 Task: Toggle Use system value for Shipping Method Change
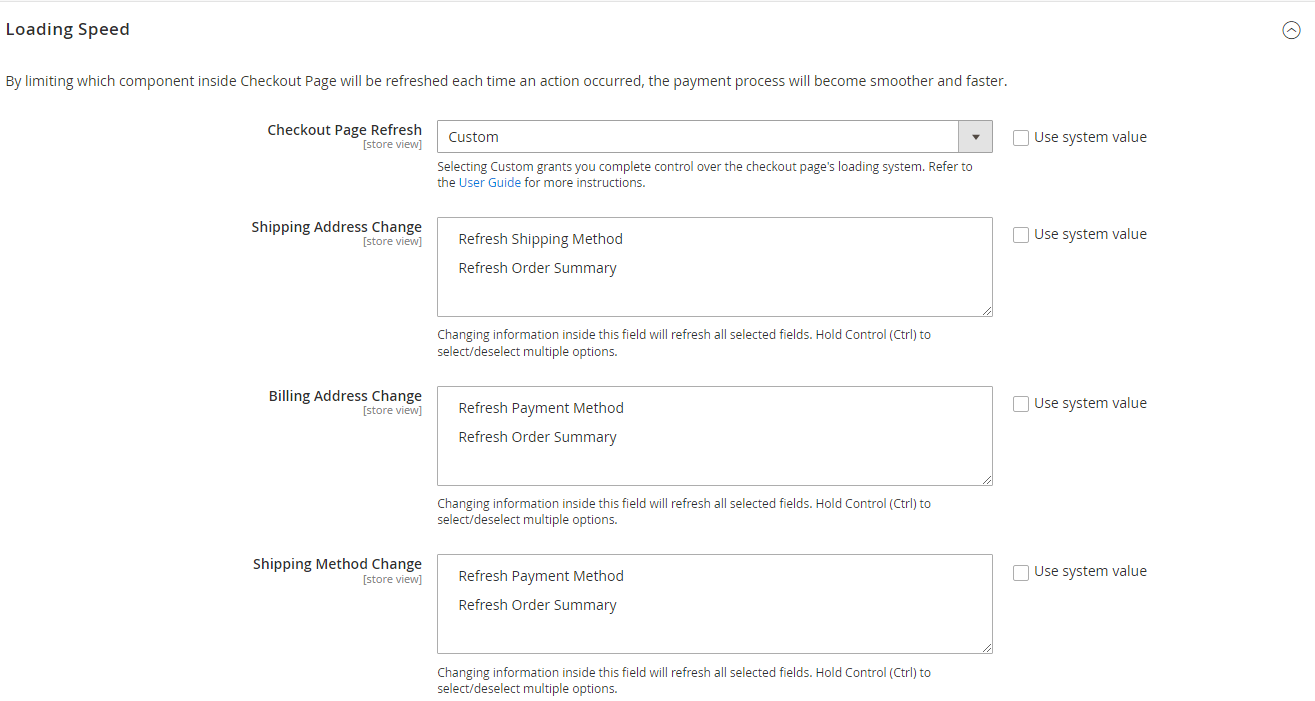coord(1021,572)
